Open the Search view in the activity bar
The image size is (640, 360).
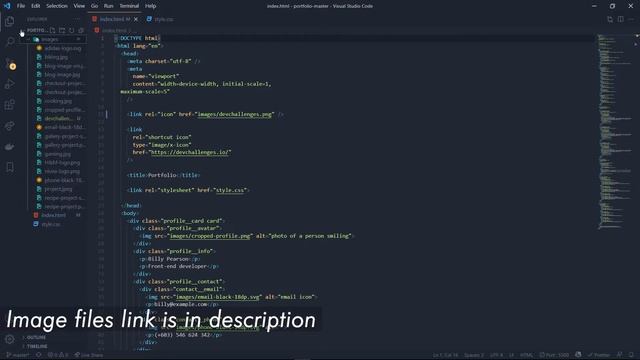pos(10,42)
